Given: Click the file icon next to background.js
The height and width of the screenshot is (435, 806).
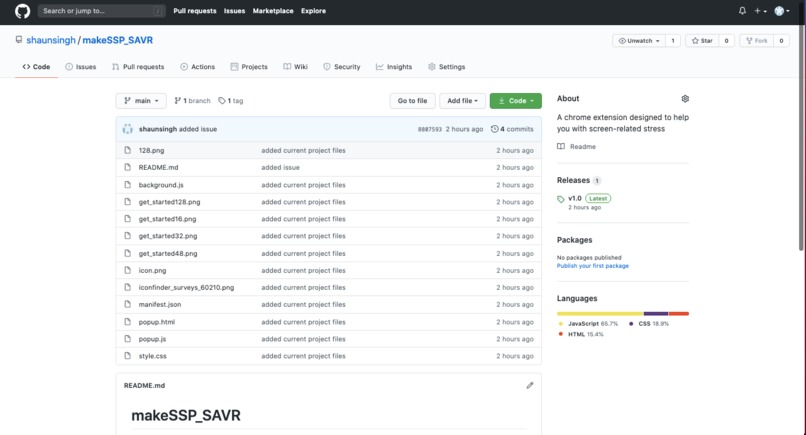Looking at the screenshot, I should point(127,185).
